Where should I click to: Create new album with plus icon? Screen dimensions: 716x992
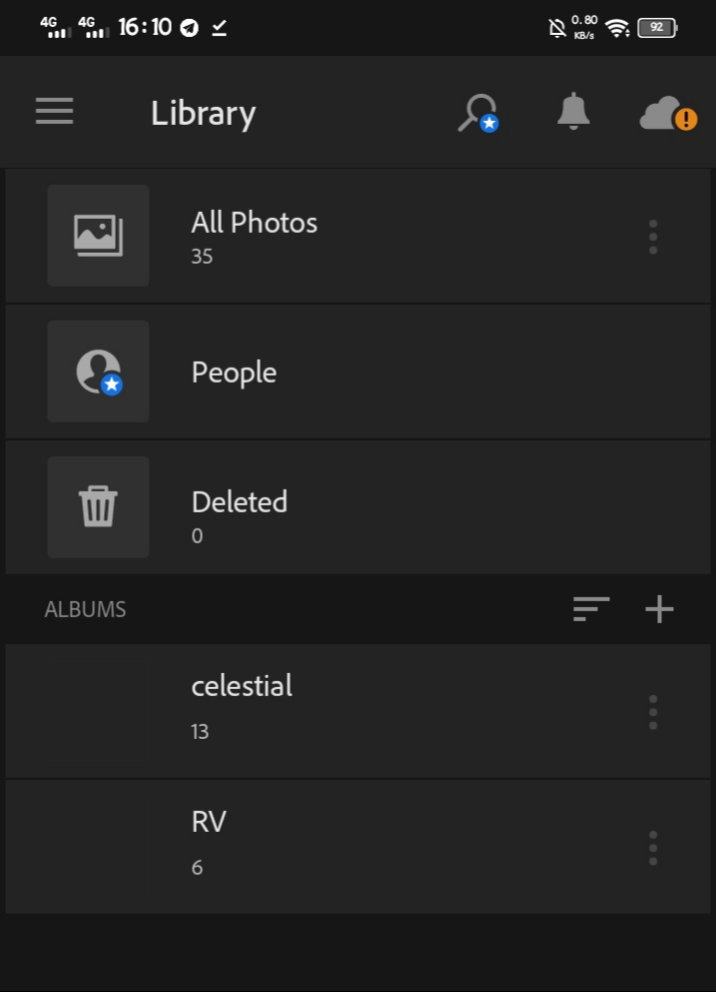click(x=659, y=609)
